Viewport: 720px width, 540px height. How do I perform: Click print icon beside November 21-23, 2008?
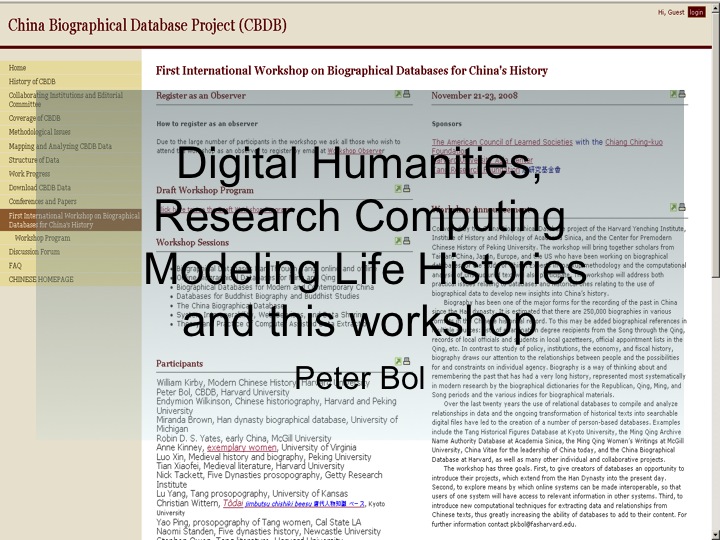click(x=682, y=94)
